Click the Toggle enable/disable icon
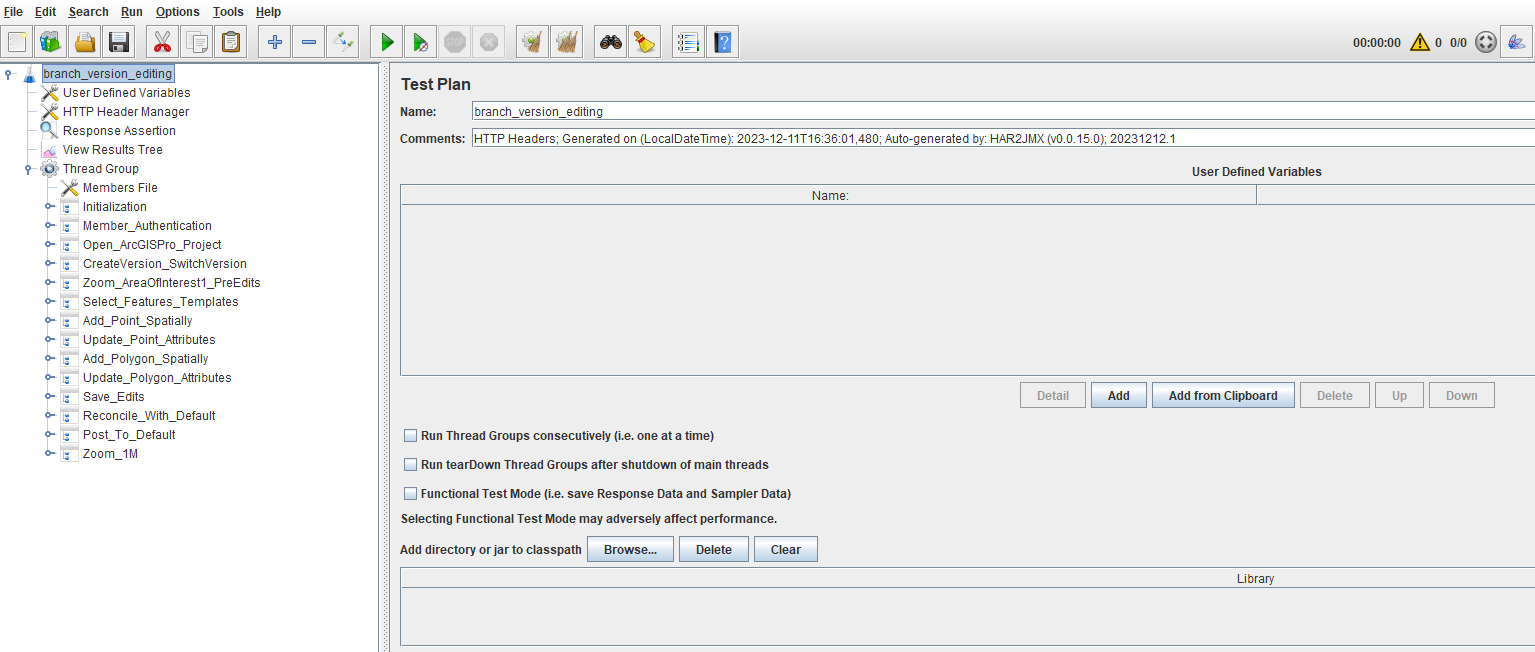Image resolution: width=1535 pixels, height=652 pixels. click(343, 42)
